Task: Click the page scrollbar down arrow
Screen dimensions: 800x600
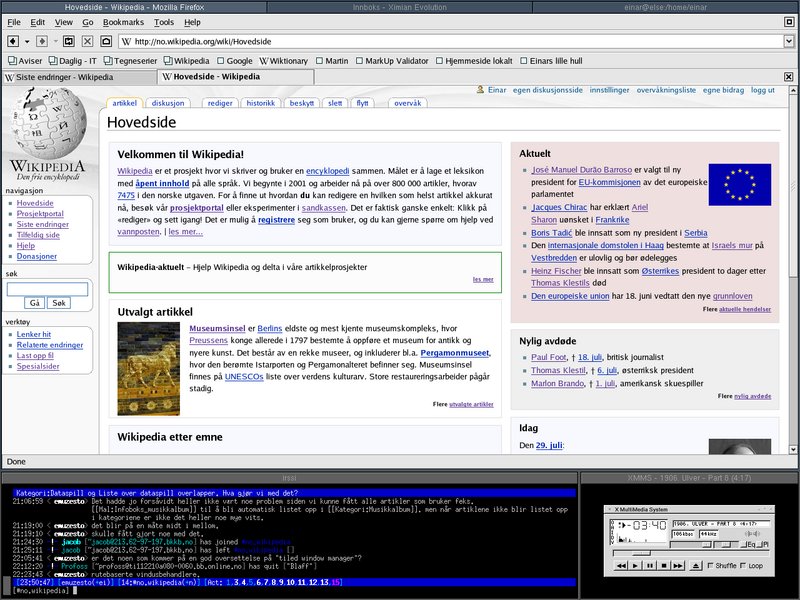Action: click(x=793, y=449)
